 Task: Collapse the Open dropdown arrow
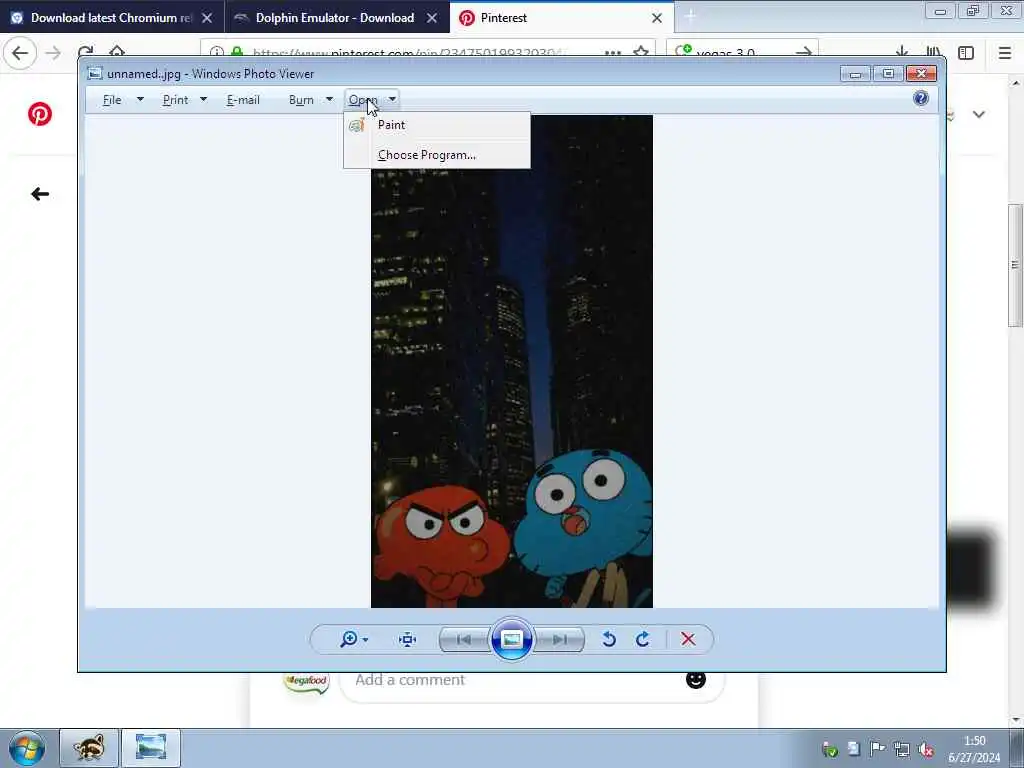[x=392, y=99]
